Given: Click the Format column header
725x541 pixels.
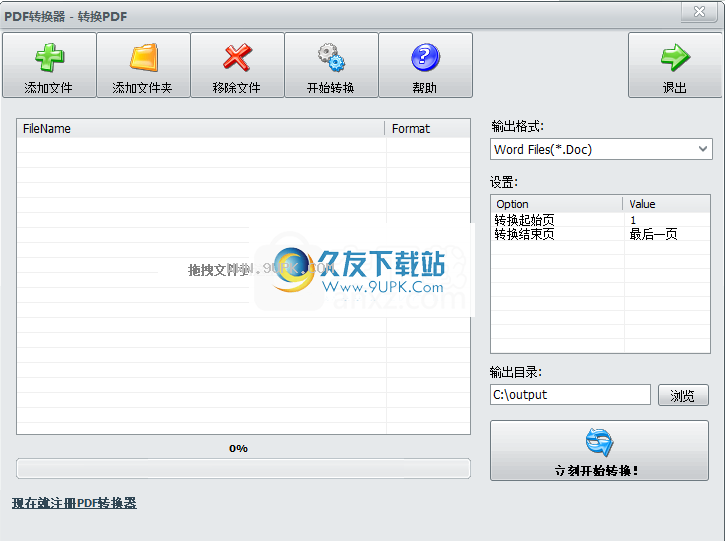Looking at the screenshot, I should (x=427, y=129).
